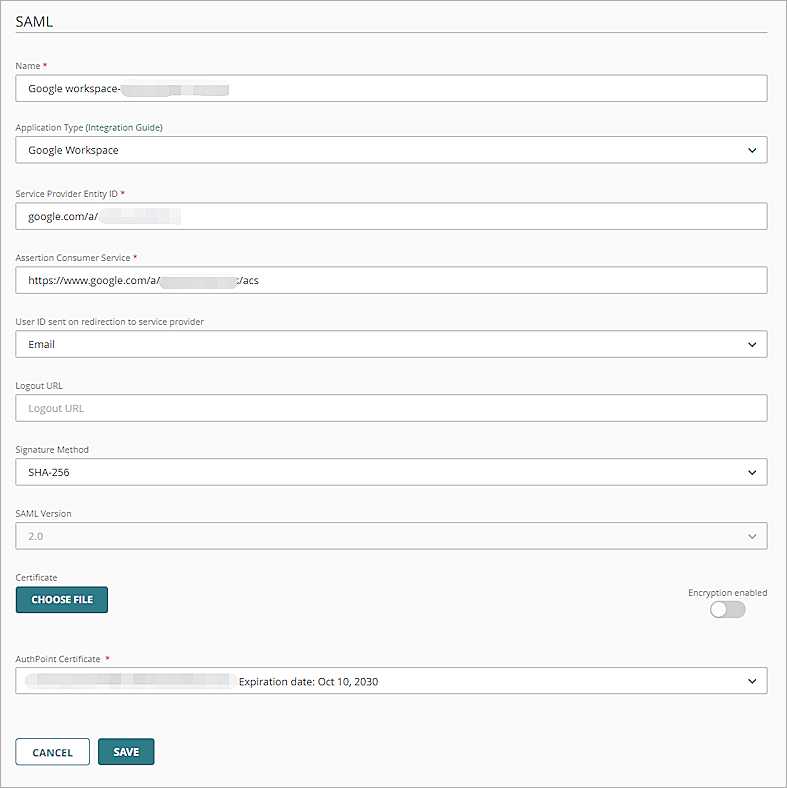Save the SAML configuration
Screen dimensions: 787x788
126,752
